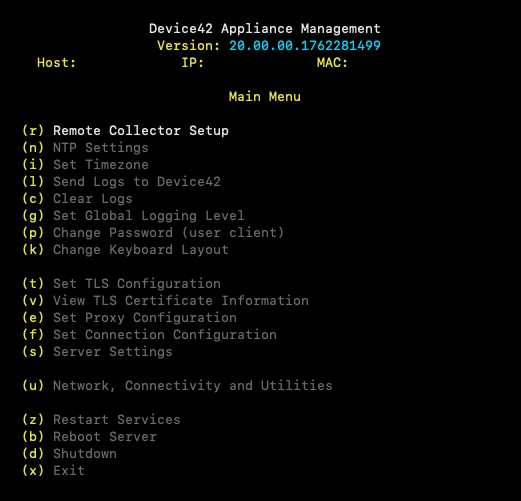Viewport: 521px width, 501px height.
Task: Select View TLS Certificate Information
Action: [181, 301]
